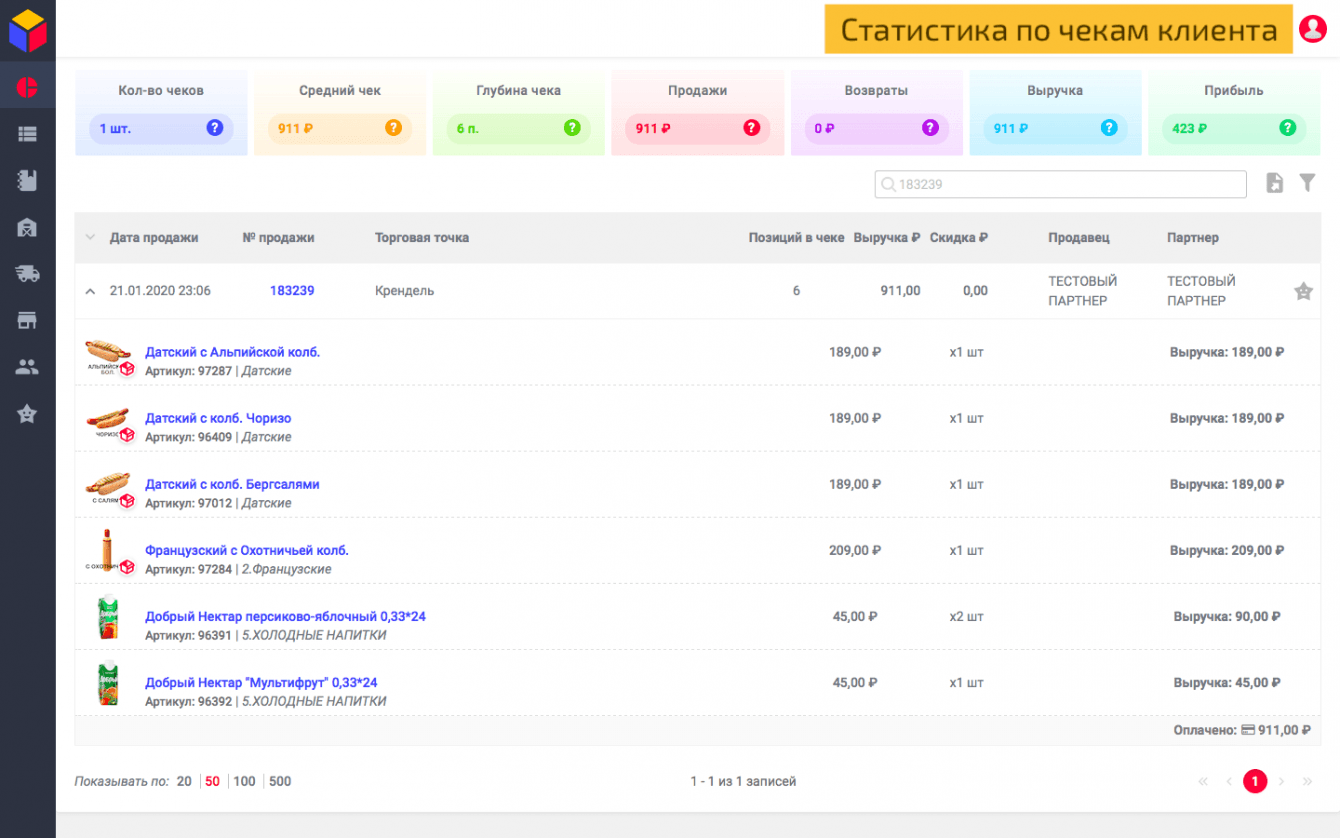
Task: Open the delivery truck sidebar icon
Action: point(27,274)
